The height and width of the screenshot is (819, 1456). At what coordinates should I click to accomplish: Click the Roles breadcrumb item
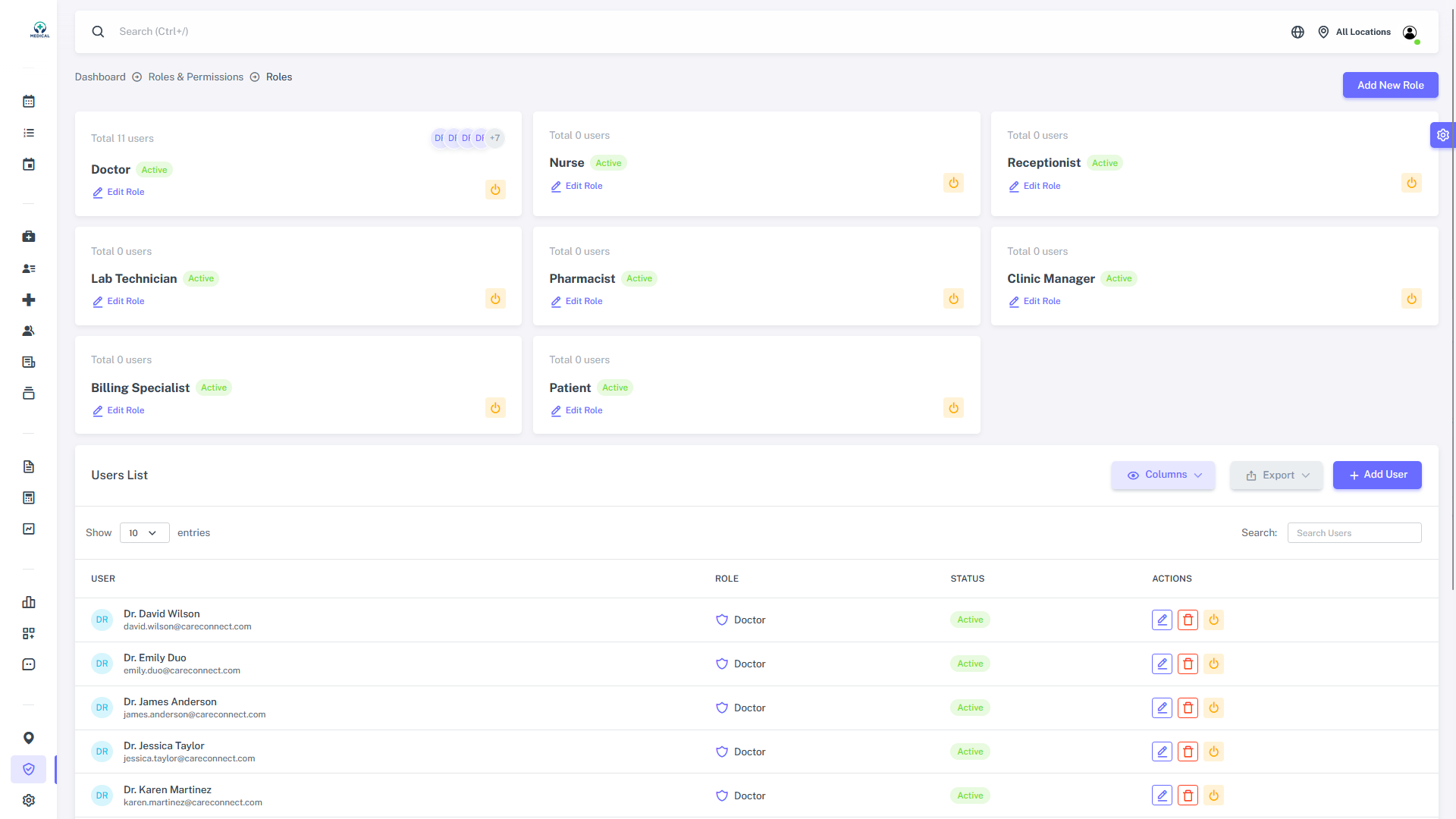(279, 77)
